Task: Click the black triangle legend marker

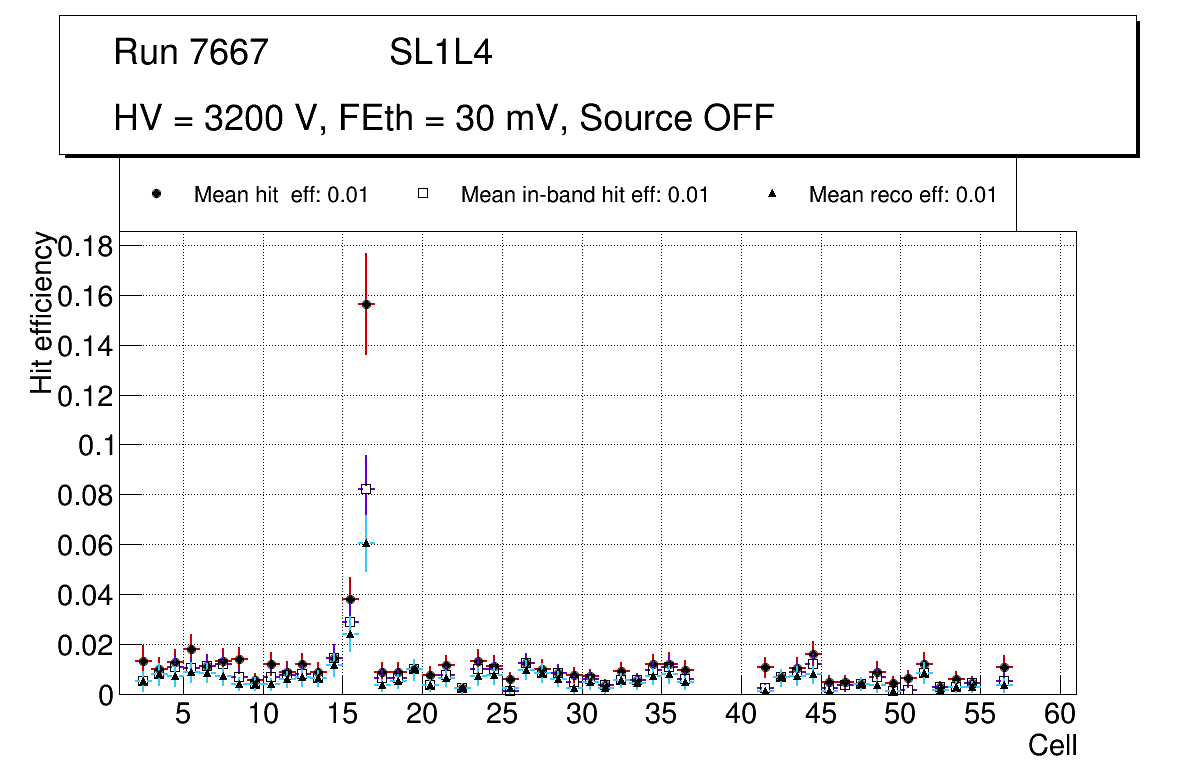Action: (772, 194)
